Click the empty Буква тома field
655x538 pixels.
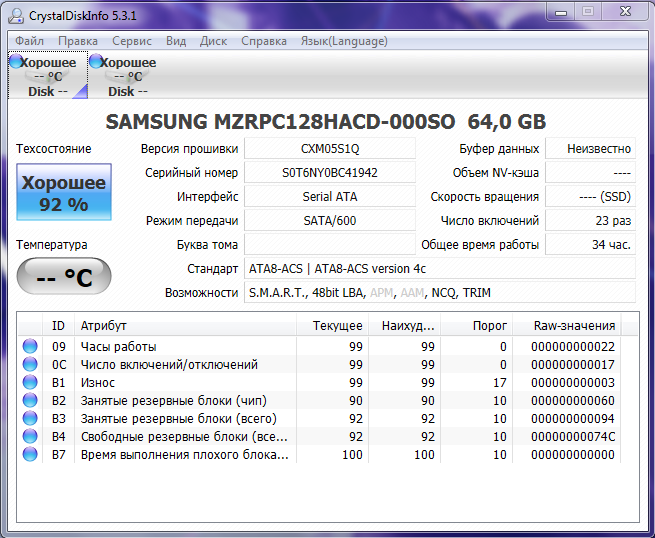point(330,245)
